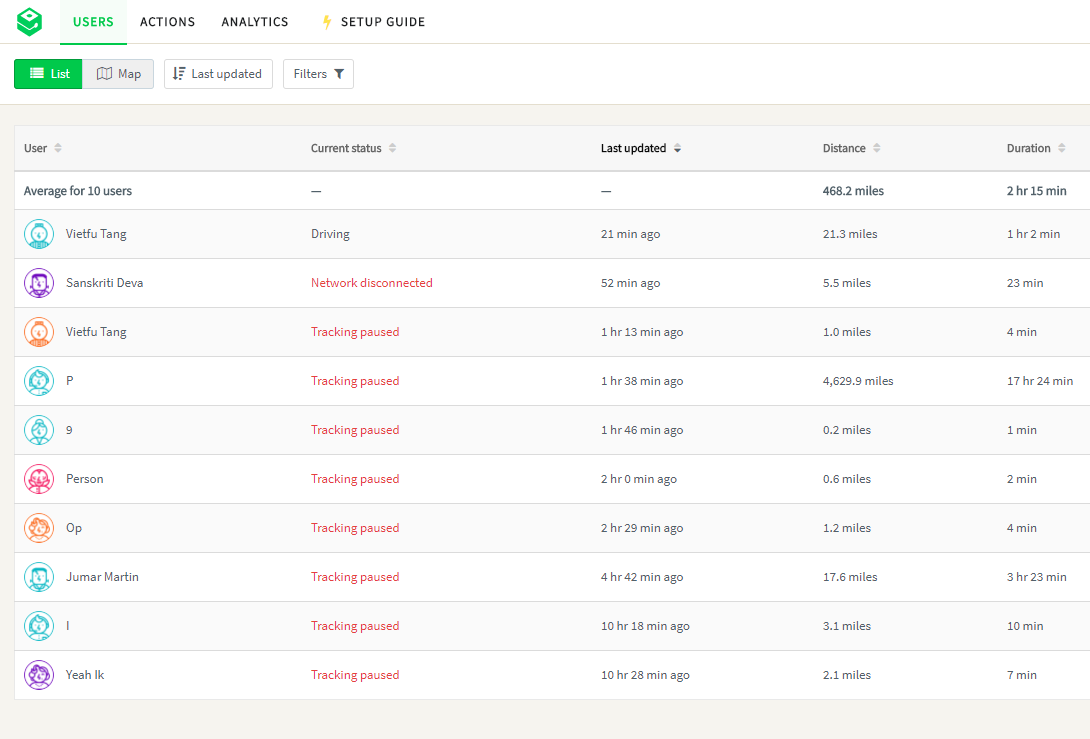Open the Filters button
1090x739 pixels.
pyautogui.click(x=318, y=74)
